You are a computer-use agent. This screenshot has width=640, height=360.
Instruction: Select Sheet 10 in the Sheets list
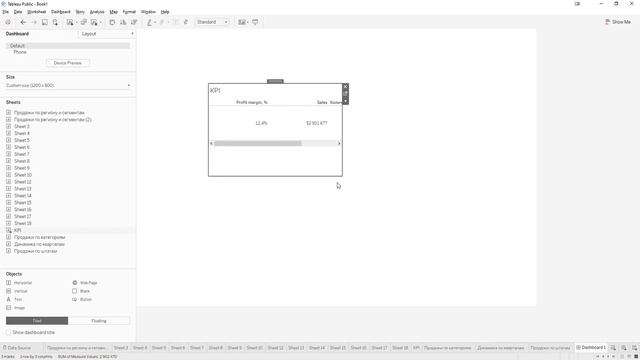(23, 175)
